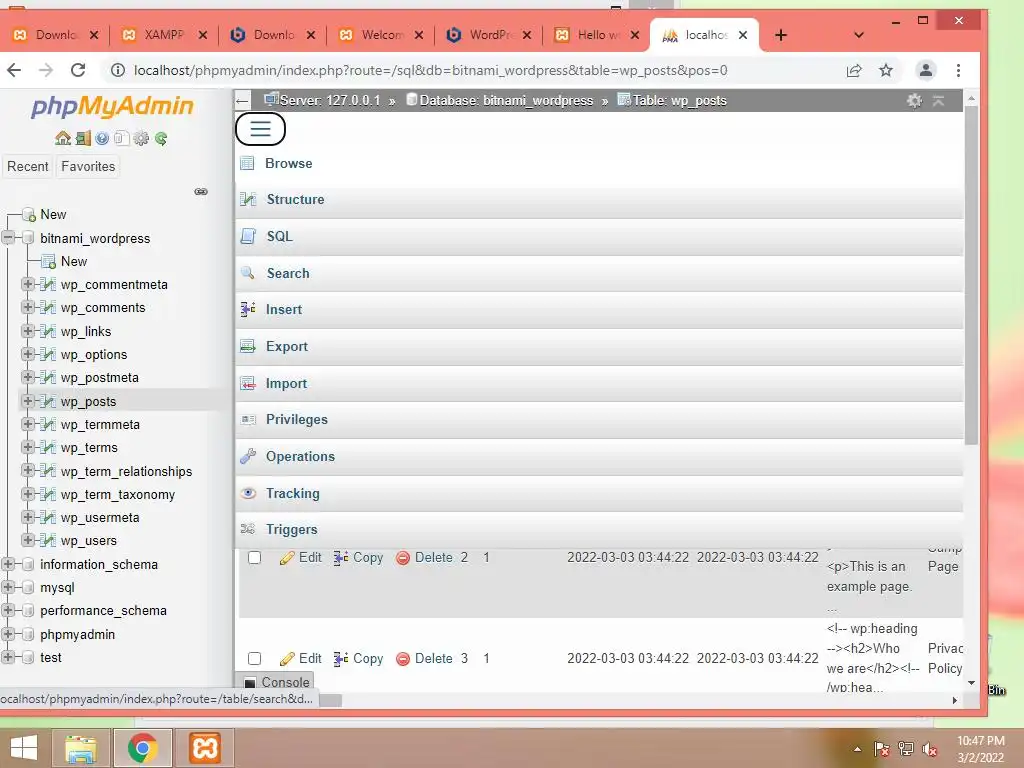Click the Copy icon for row 2
Viewport: 1024px width, 768px height.
coord(340,558)
